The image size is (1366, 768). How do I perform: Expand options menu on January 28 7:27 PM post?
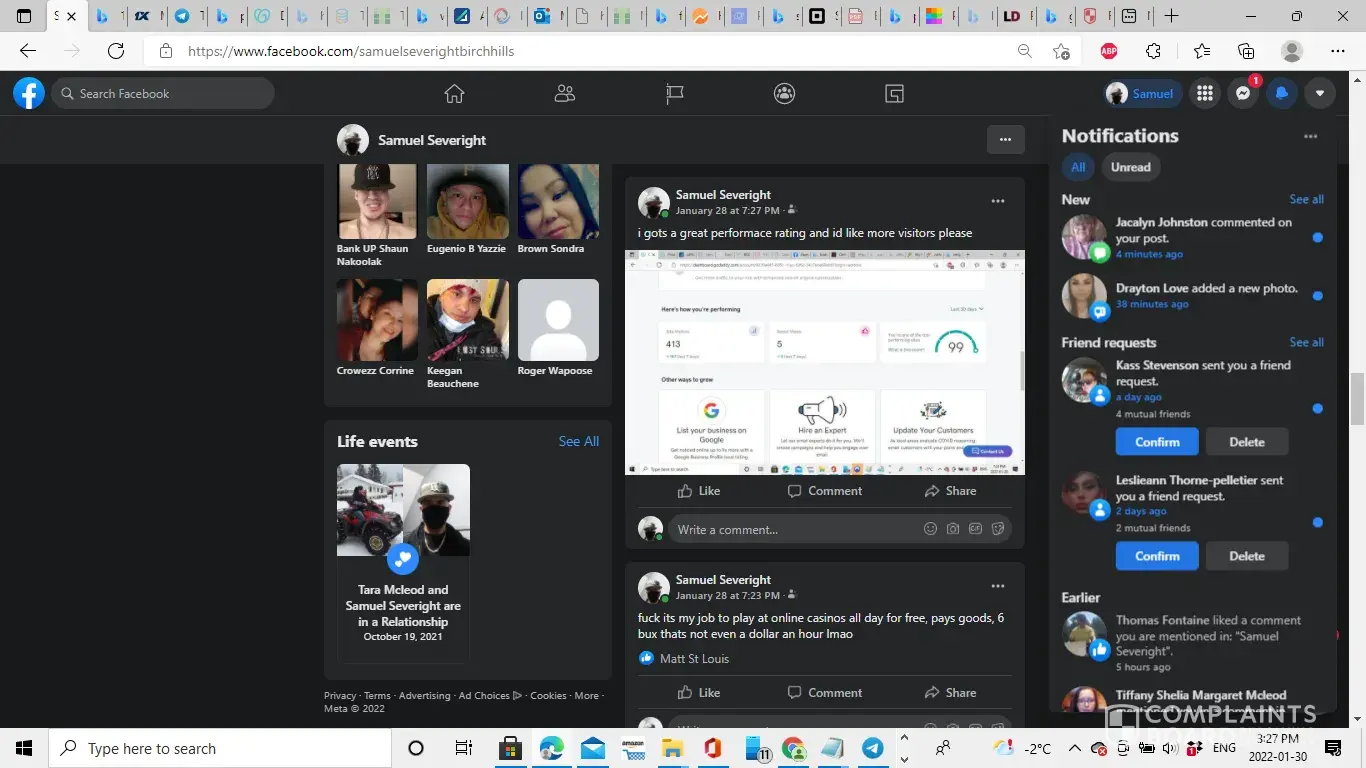point(997,201)
